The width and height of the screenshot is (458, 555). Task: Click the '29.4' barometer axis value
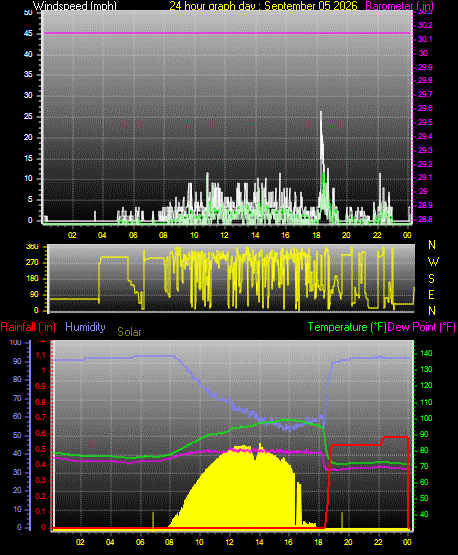coord(425,136)
